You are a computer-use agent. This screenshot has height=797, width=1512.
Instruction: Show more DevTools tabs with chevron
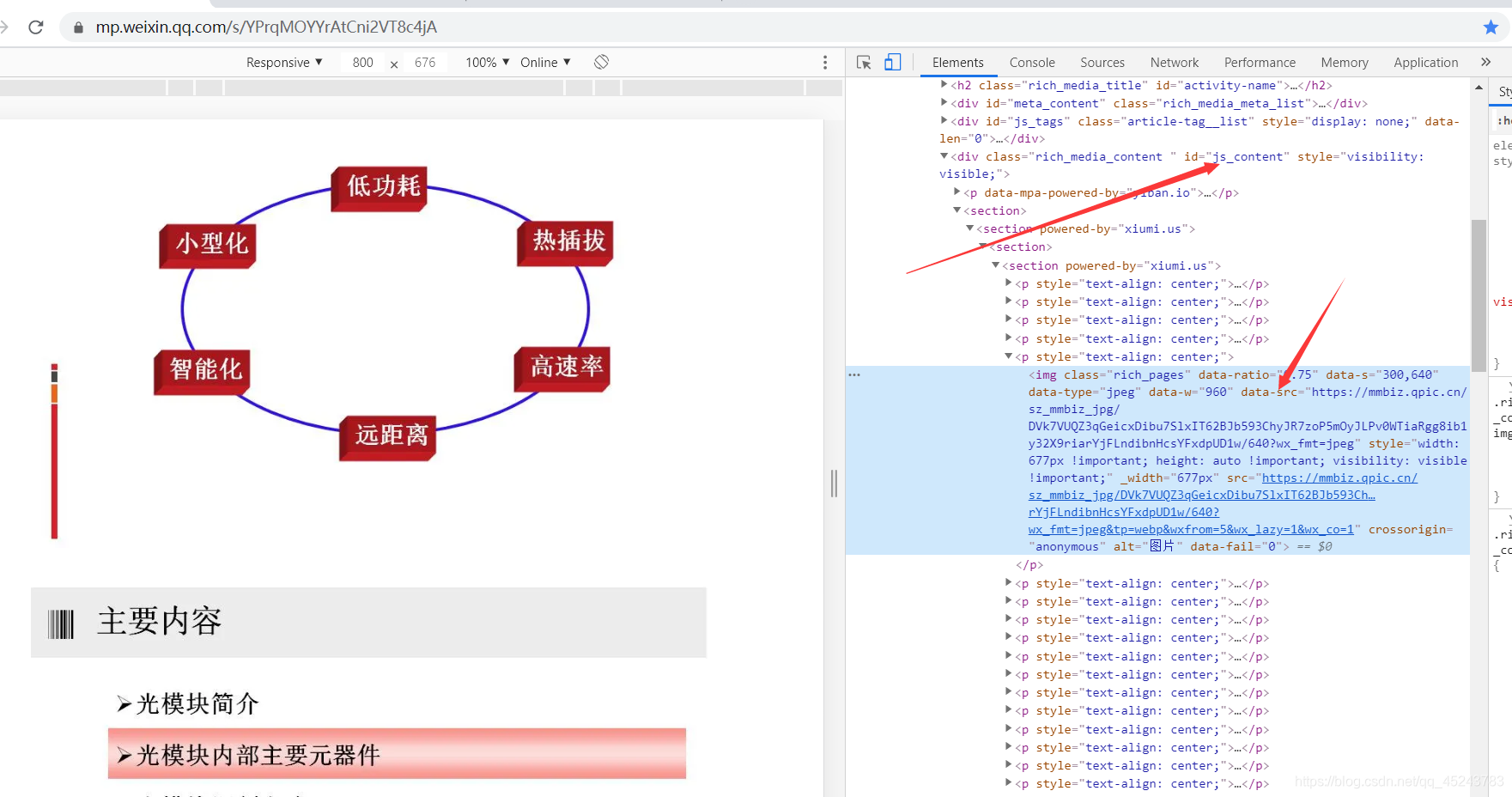(1485, 62)
